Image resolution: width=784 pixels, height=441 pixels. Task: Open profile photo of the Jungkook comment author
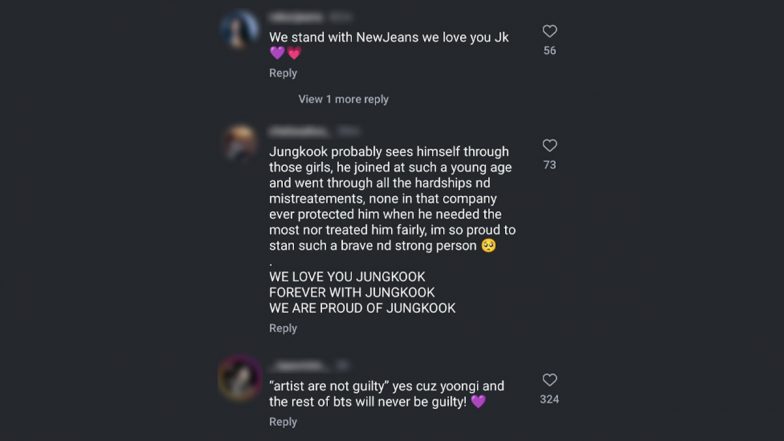tap(240, 144)
